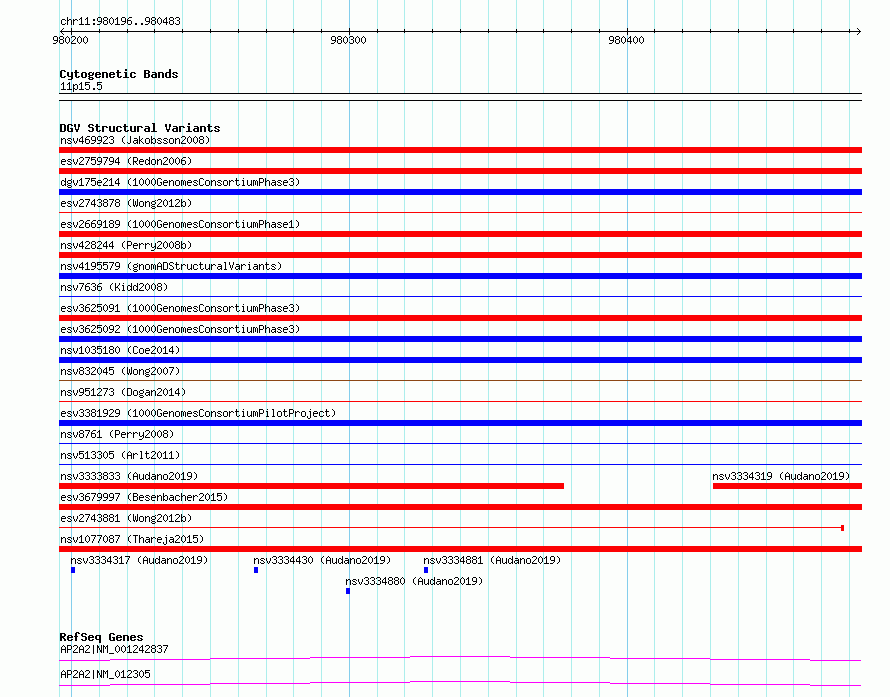This screenshot has height=697, width=890.
Task: Click the right arrow end of the ruler
Action: [x=858, y=31]
